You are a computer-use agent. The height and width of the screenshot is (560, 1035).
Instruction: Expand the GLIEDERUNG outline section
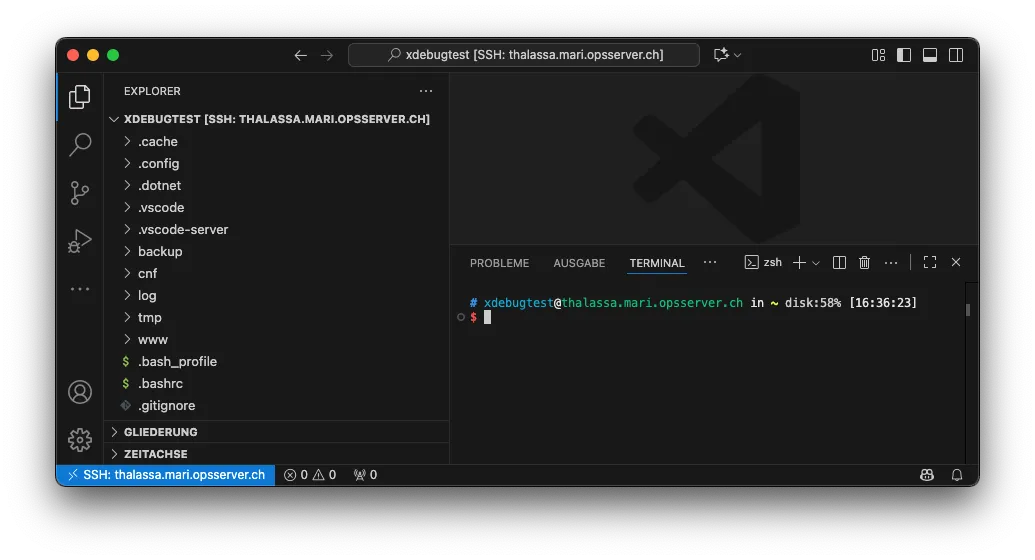pyautogui.click(x=277, y=432)
